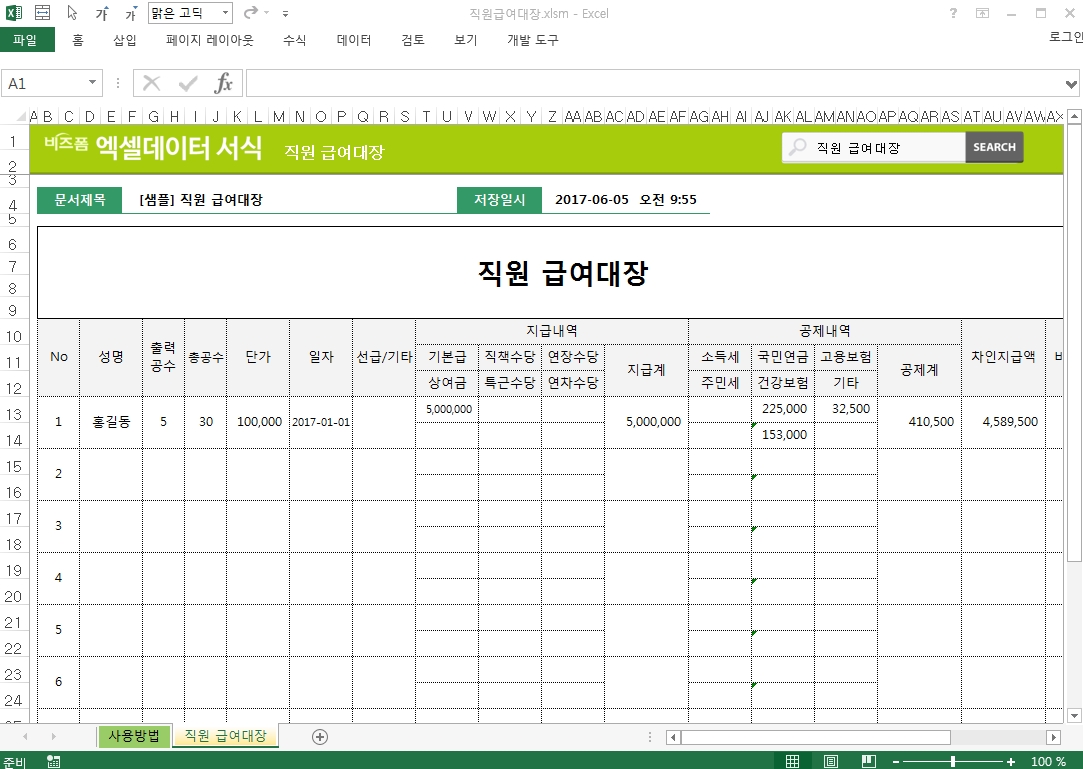Click the Help question mark icon
This screenshot has width=1083, height=769.
953,13
